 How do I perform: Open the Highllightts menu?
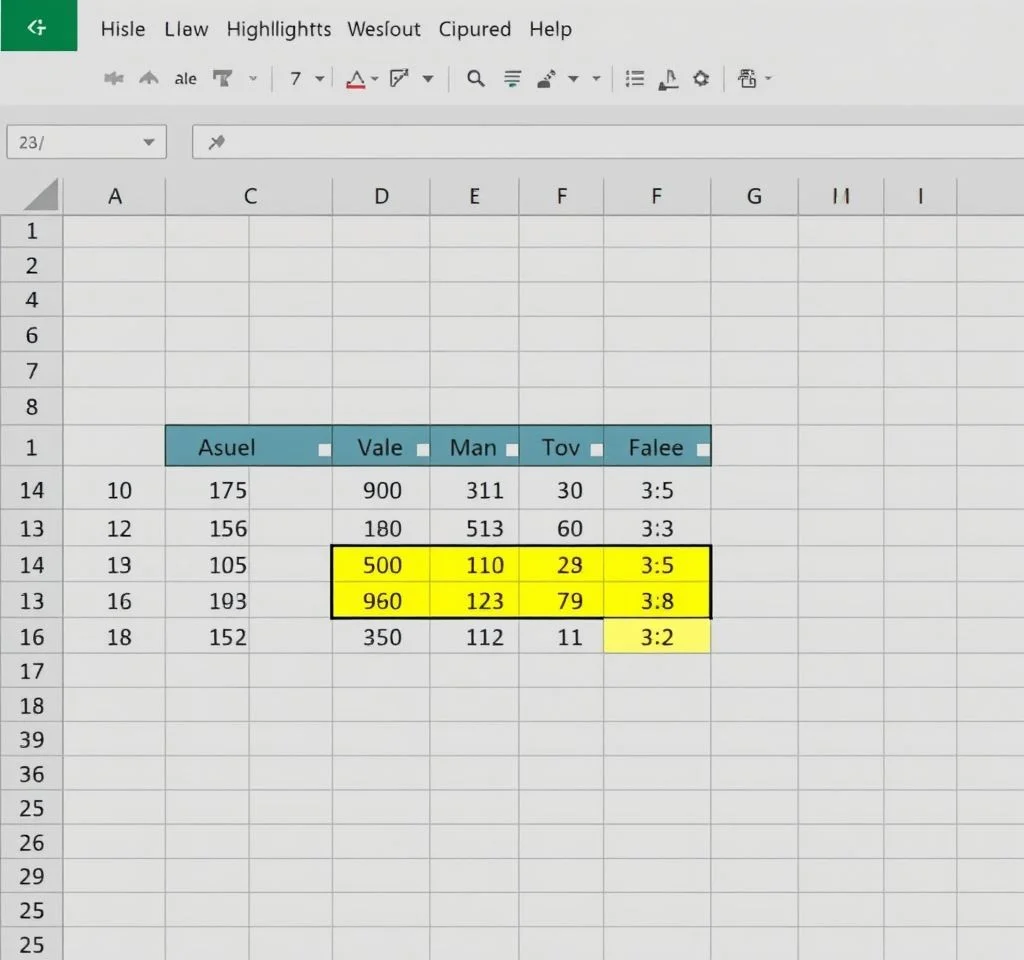[278, 29]
